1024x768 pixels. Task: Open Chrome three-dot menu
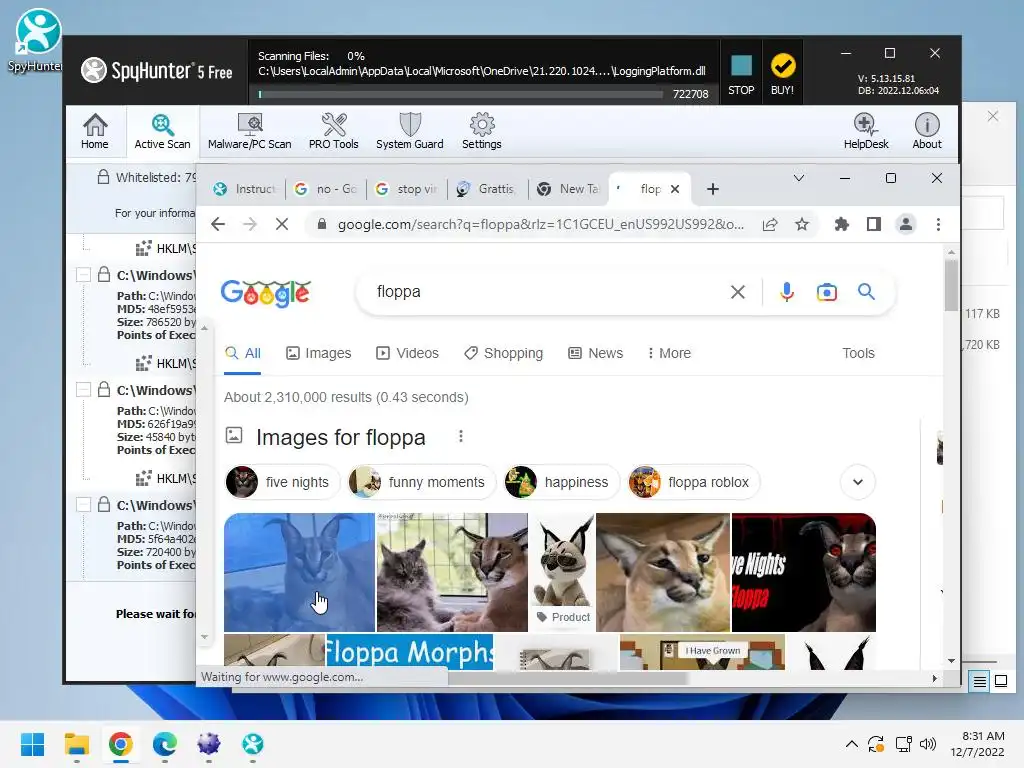(938, 225)
